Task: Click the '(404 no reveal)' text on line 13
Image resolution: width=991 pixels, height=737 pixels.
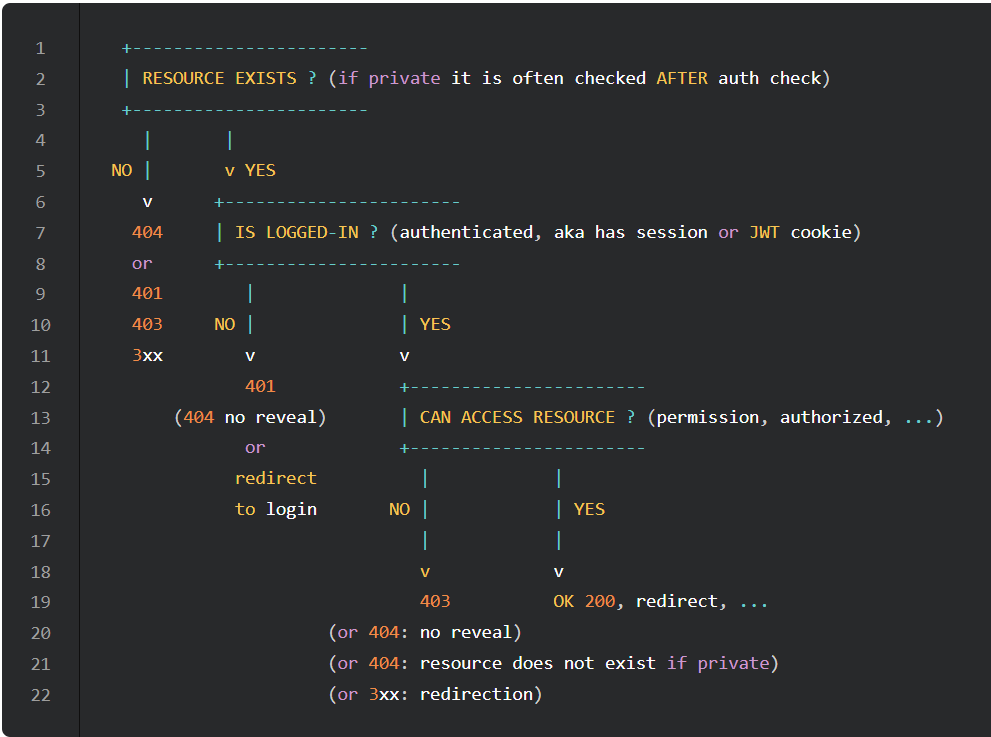Action: click(250, 417)
